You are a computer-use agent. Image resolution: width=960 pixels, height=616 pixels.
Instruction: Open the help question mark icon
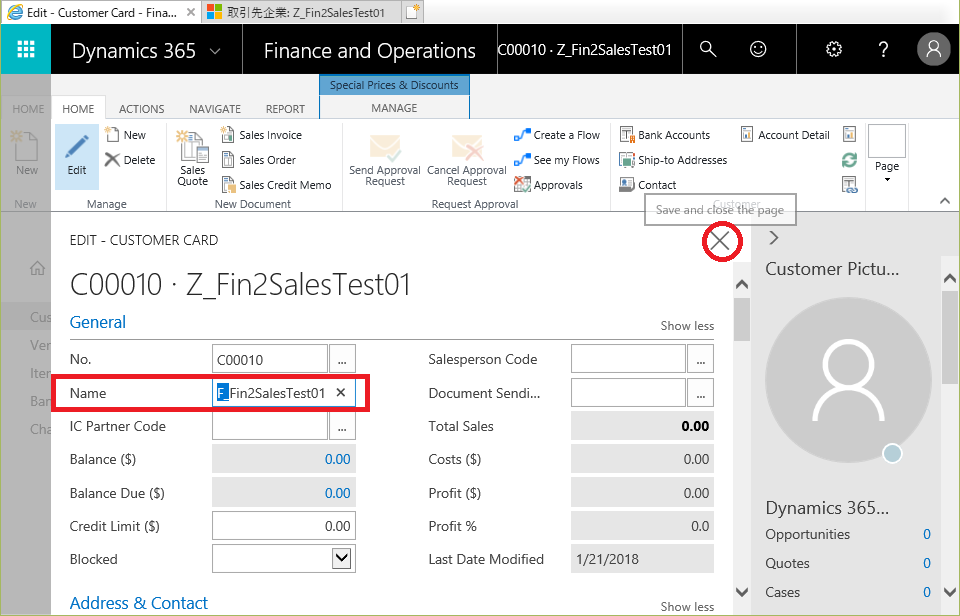click(883, 49)
